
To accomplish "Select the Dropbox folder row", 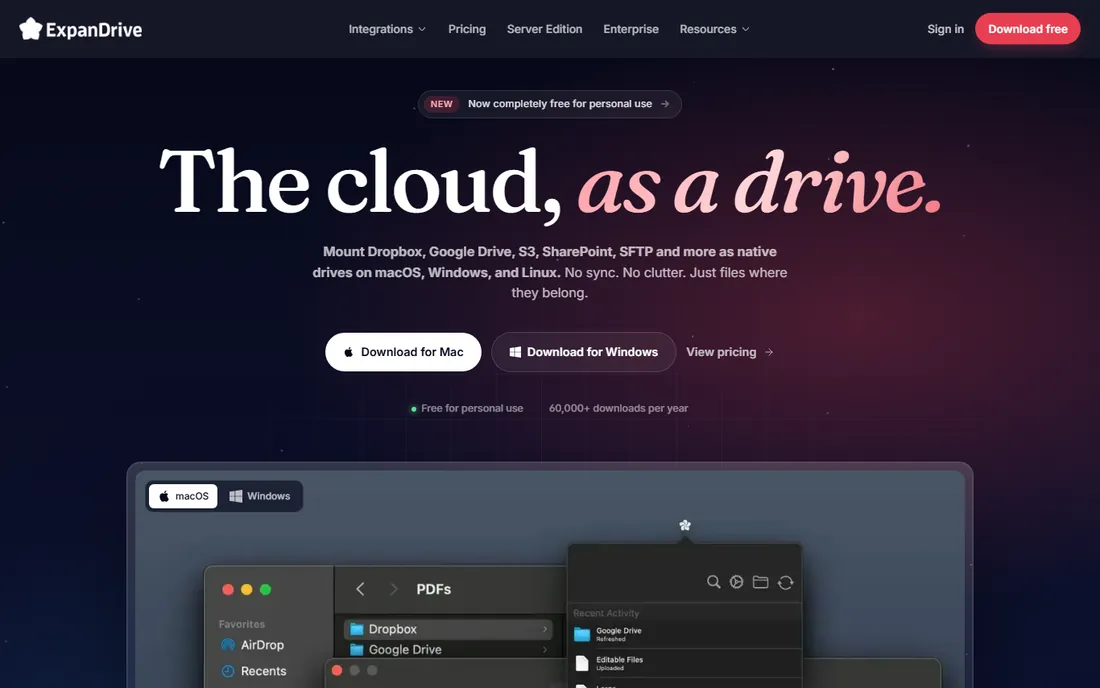I will click(449, 629).
